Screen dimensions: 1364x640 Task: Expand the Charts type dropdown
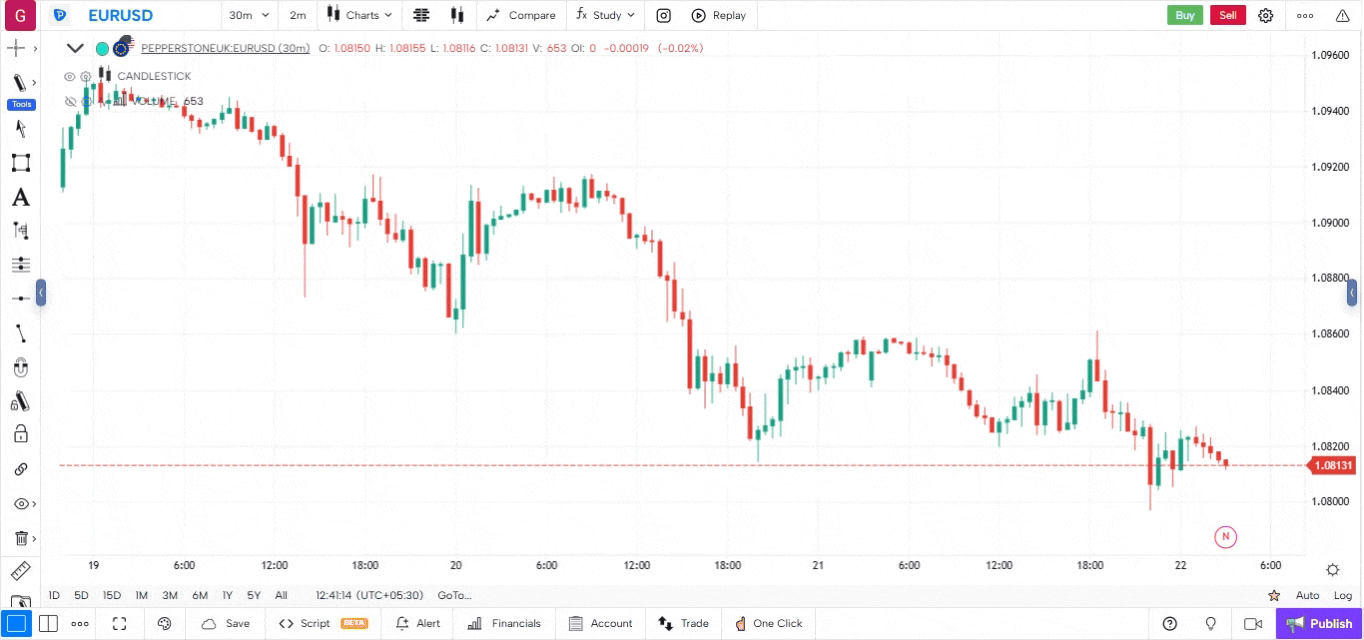point(360,15)
